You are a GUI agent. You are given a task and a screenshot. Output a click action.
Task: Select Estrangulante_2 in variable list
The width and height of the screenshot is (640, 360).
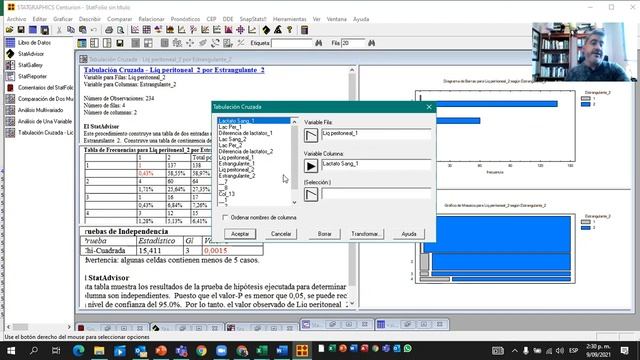pyautogui.click(x=237, y=176)
